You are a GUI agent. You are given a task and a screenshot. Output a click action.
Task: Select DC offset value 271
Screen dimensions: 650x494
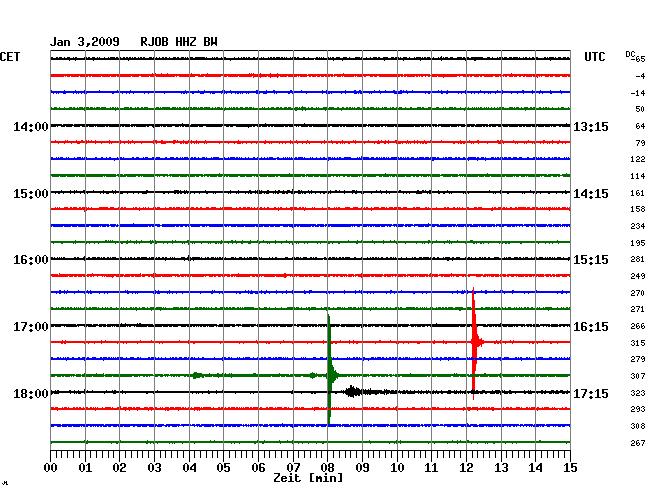(x=638, y=309)
